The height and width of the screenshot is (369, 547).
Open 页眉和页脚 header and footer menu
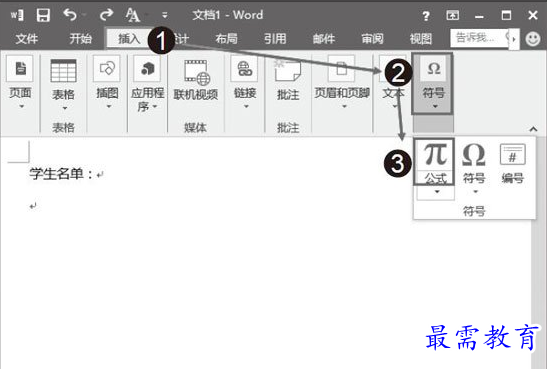pos(342,83)
